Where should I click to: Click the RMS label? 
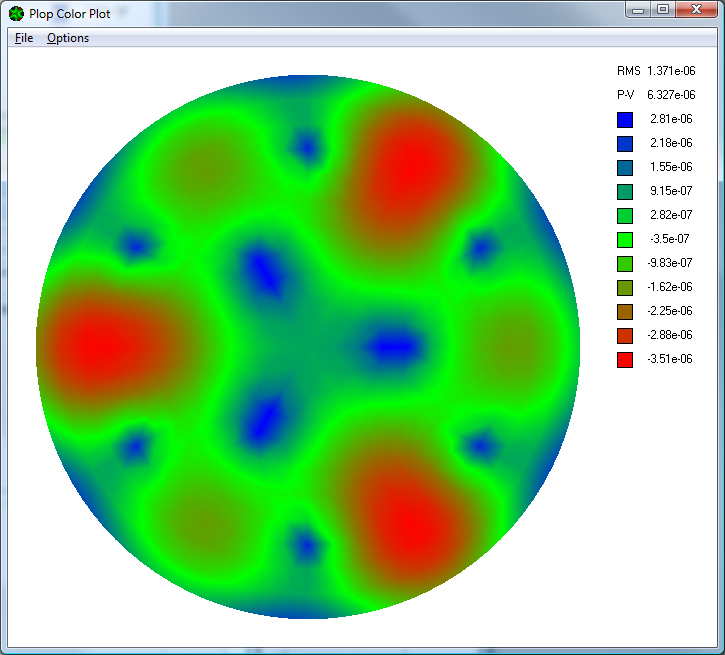628,71
